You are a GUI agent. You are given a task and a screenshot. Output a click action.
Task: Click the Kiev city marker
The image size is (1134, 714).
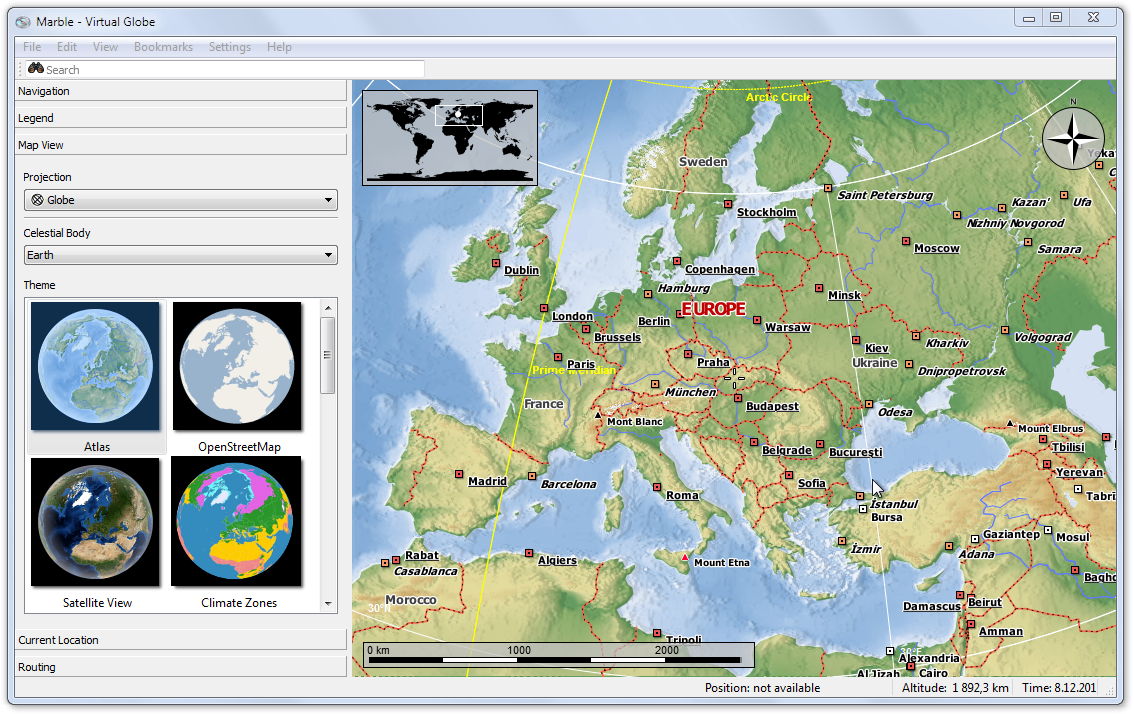click(856, 340)
